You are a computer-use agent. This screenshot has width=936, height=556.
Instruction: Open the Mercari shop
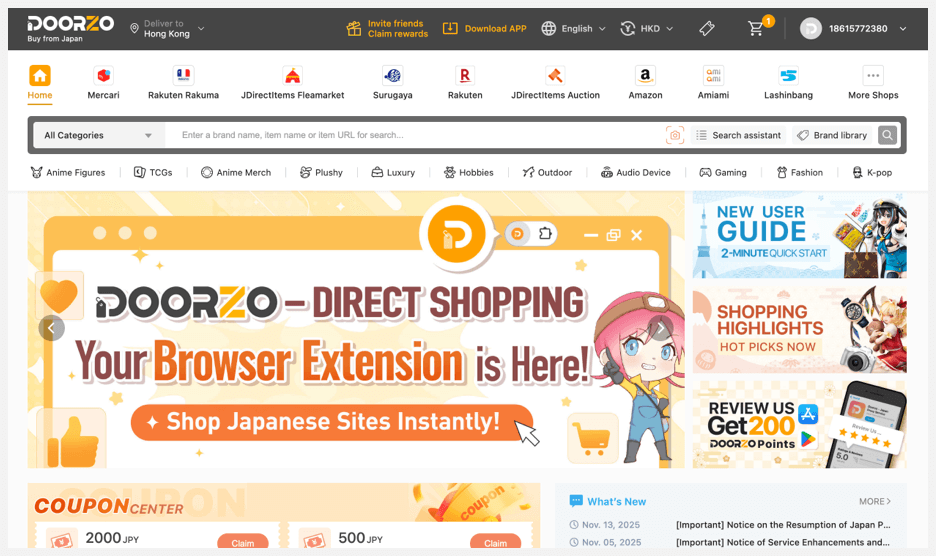click(103, 83)
